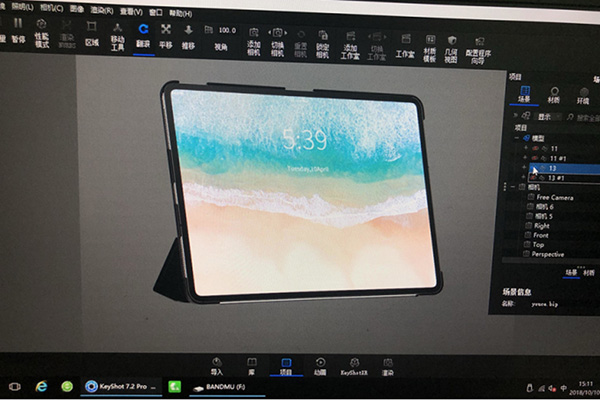Launch 配置程序向导 configurator wizard
Screen dimensions: 600x400
coord(478,51)
